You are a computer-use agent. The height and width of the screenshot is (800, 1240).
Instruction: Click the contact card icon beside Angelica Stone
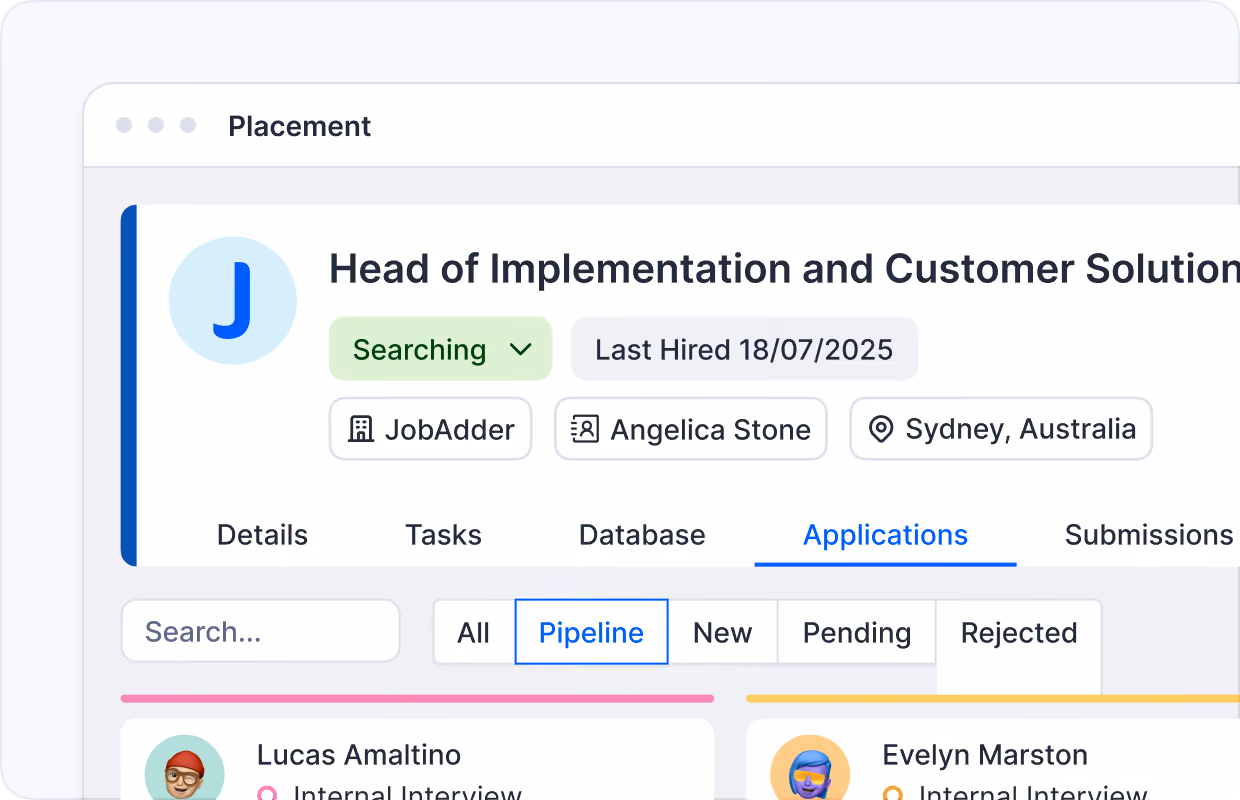click(584, 429)
